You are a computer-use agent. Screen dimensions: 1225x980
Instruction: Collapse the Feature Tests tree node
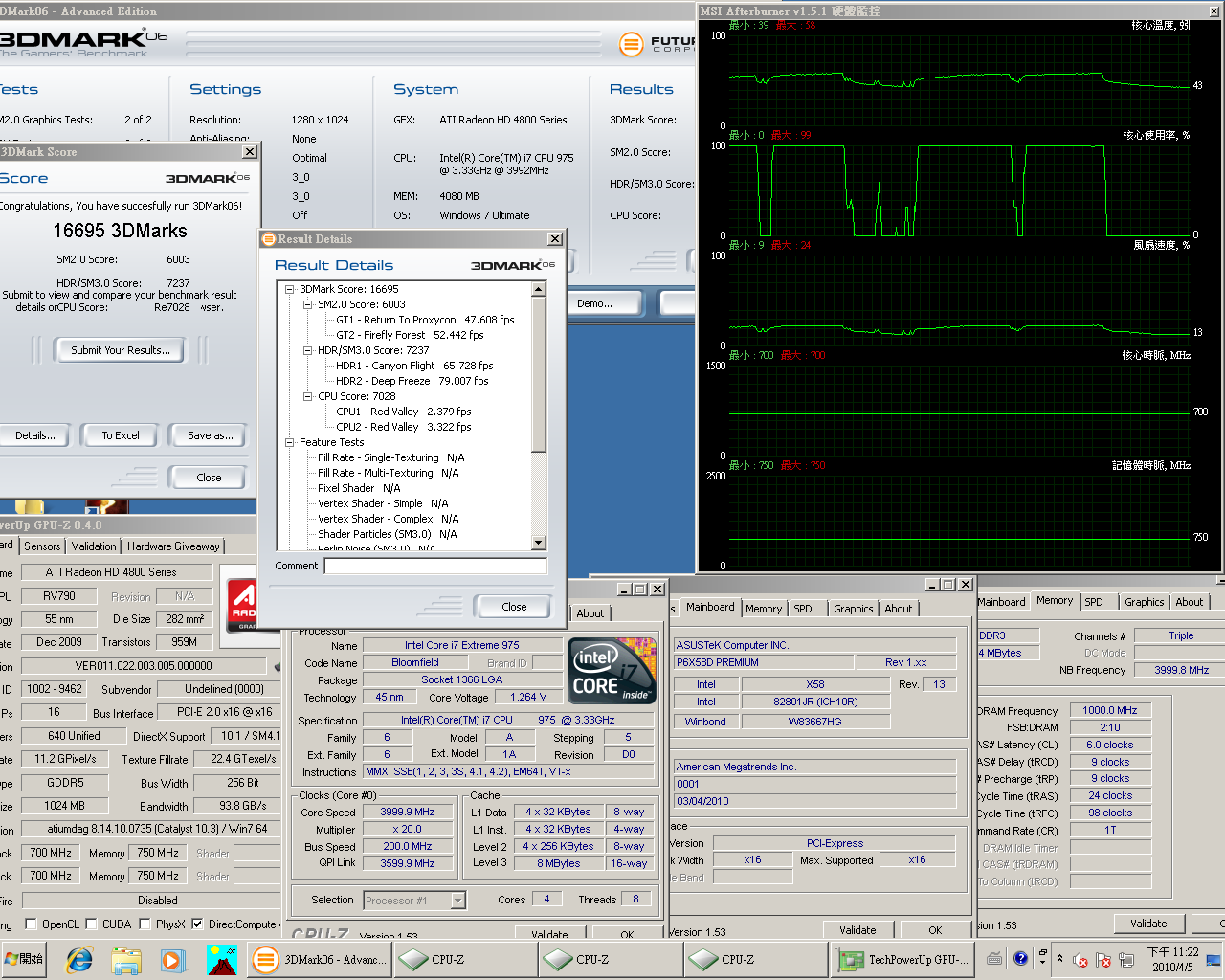pos(290,442)
